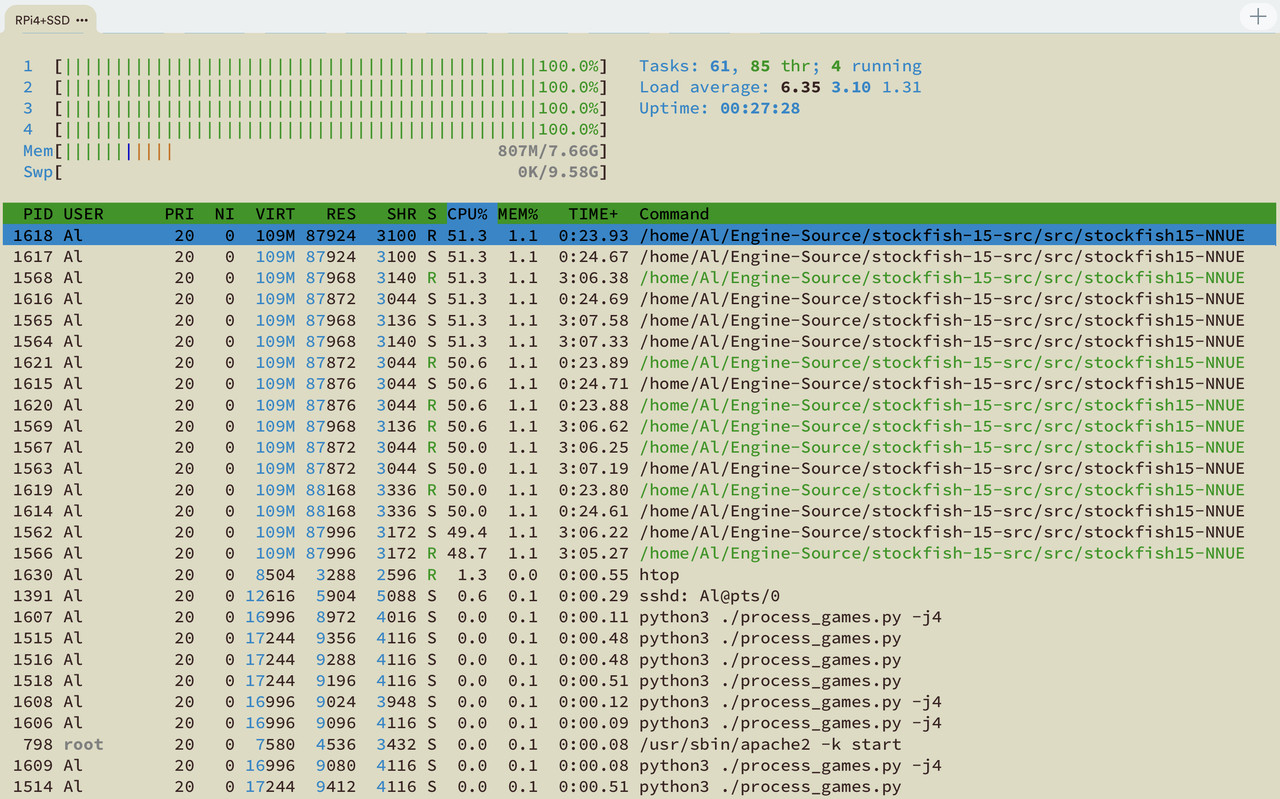Sort by the VIRT column header
The height and width of the screenshot is (799, 1280).
[x=275, y=214]
